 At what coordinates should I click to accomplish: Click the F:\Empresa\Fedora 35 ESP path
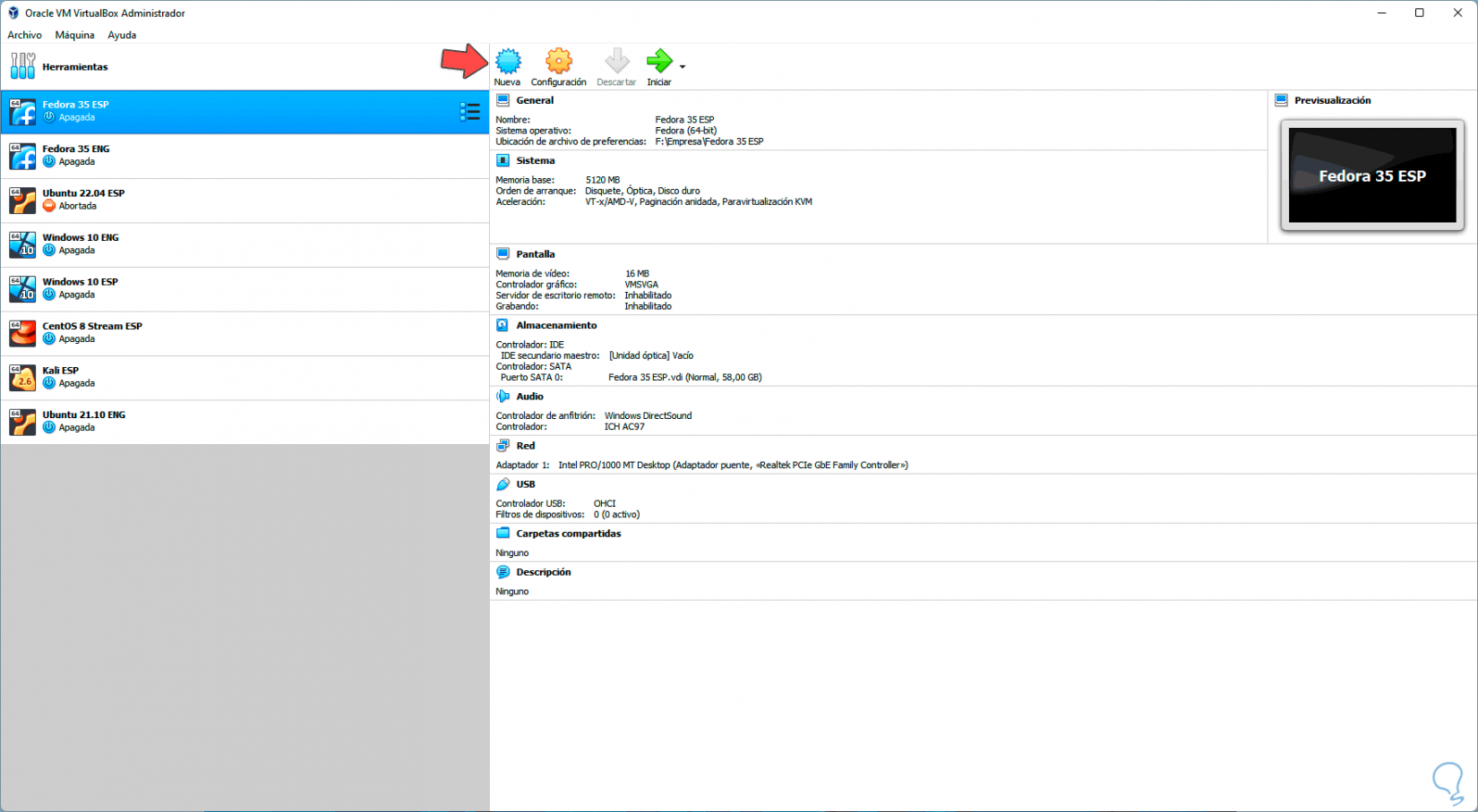[709, 141]
